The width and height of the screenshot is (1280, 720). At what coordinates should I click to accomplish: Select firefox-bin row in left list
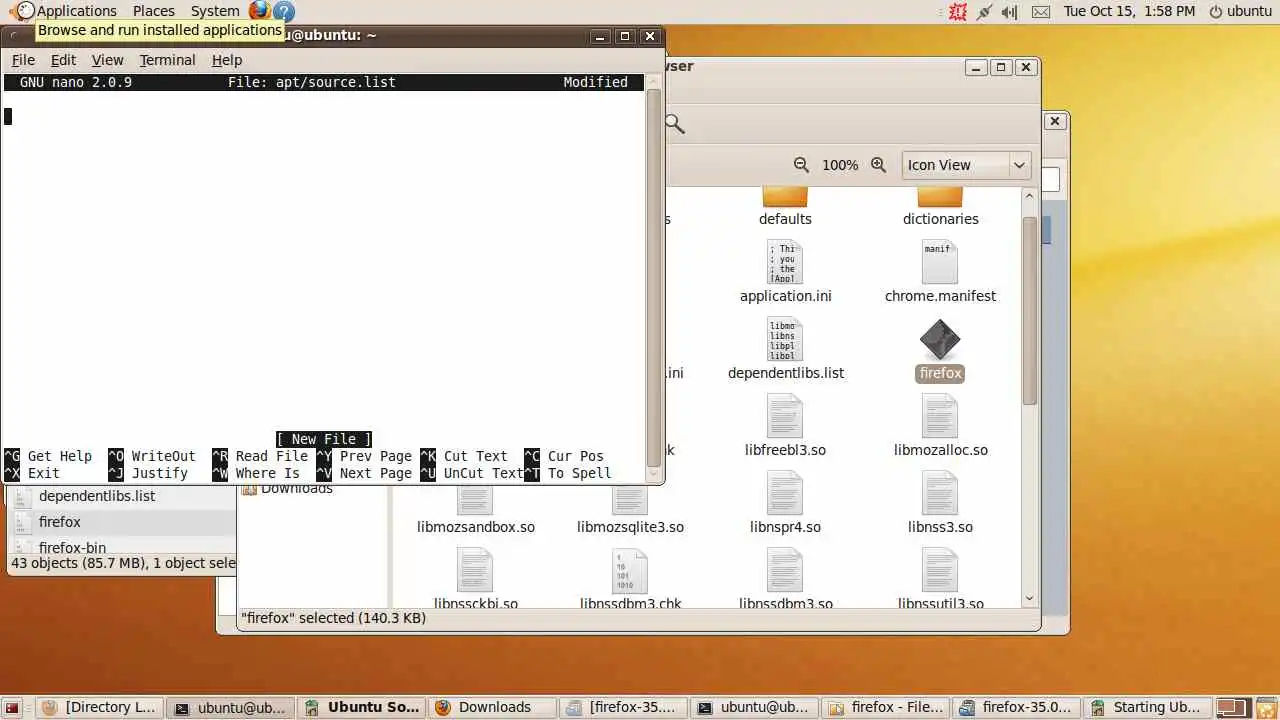point(121,546)
